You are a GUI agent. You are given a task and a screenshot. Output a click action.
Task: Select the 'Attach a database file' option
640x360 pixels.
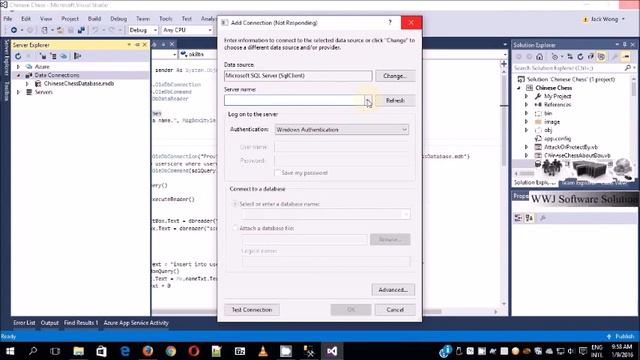coord(235,228)
